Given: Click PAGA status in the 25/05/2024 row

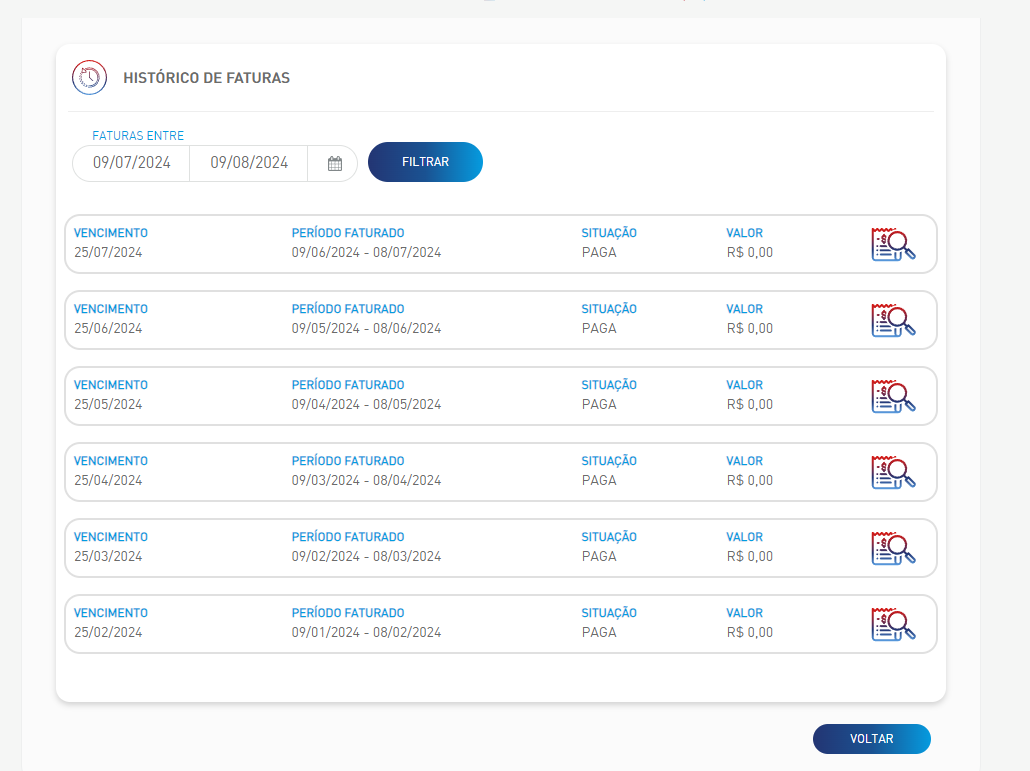Looking at the screenshot, I should pos(599,405).
